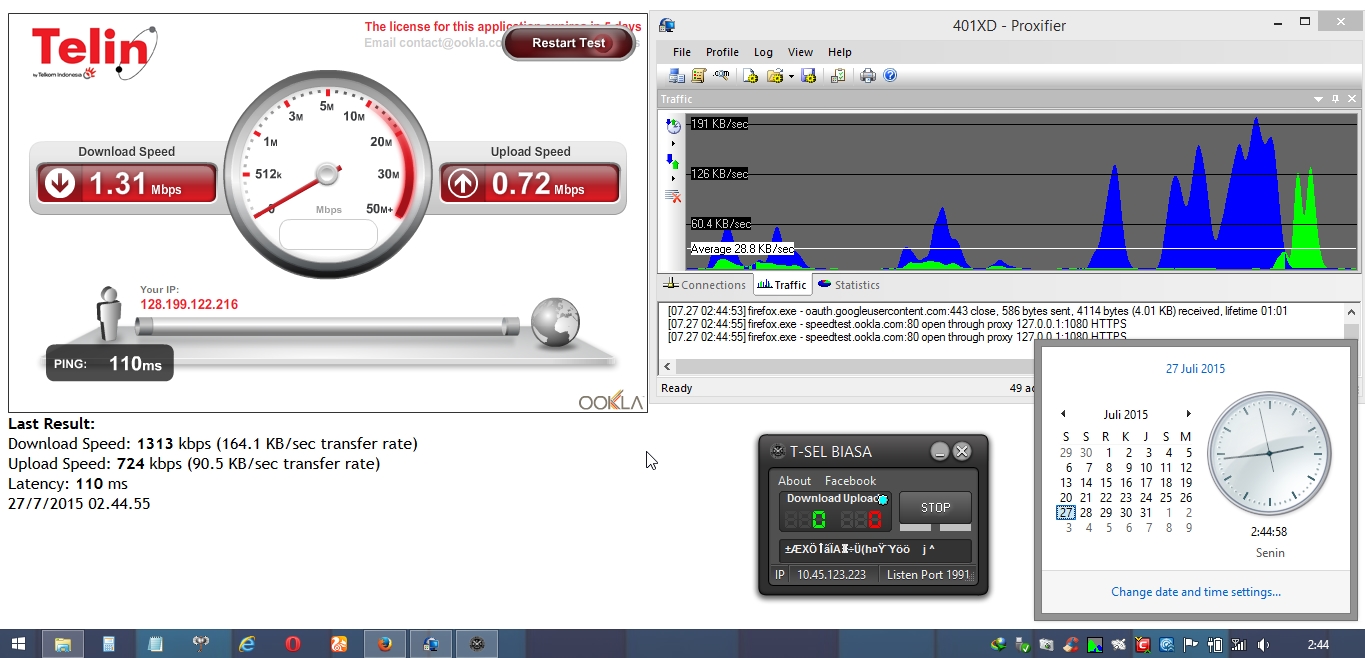Open the blue Help question mark icon
The height and width of the screenshot is (658, 1365).
tap(890, 76)
